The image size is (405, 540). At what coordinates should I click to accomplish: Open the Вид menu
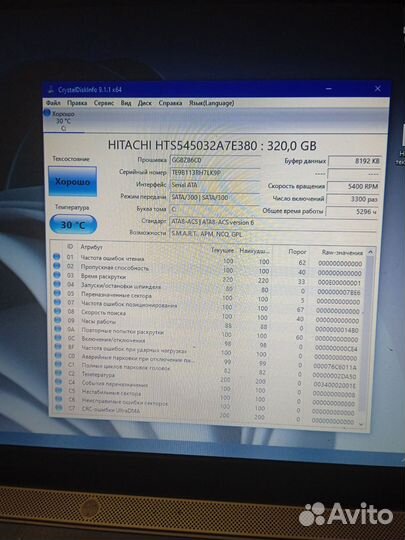point(126,103)
